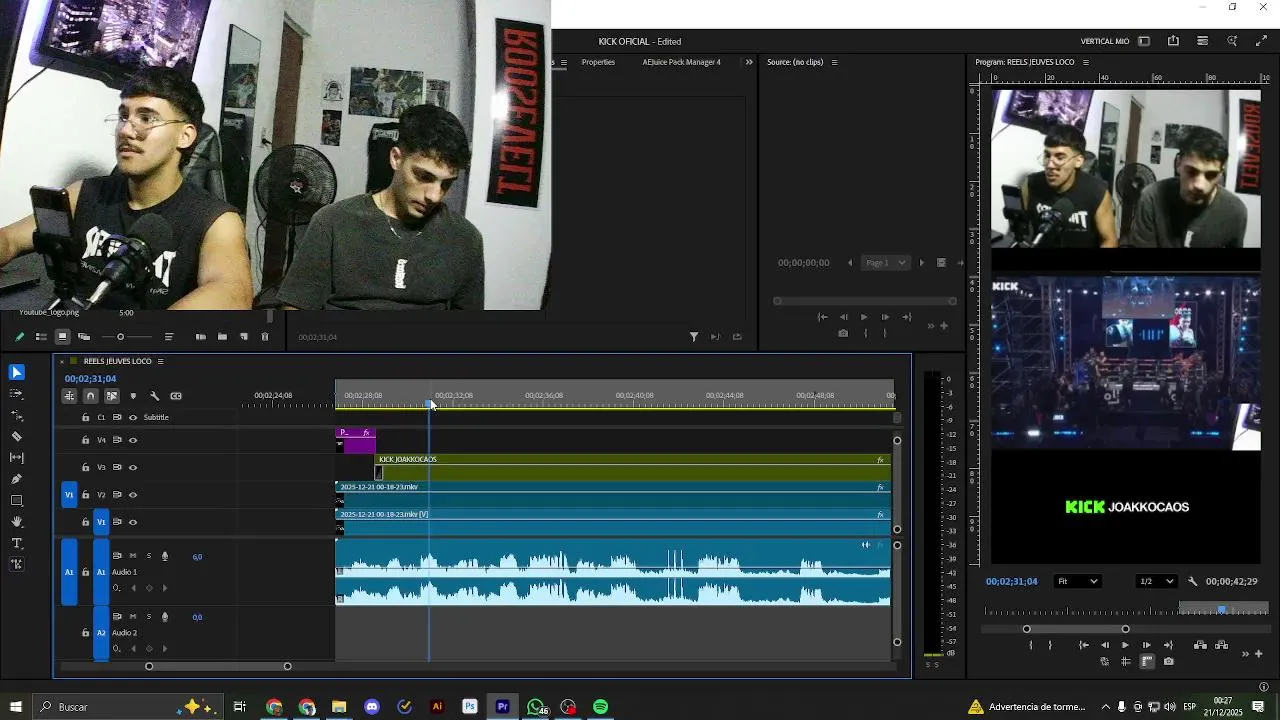The image size is (1280, 720).
Task: Select the KICK_JOAKKOCAOS clip on V3
Action: (632, 467)
